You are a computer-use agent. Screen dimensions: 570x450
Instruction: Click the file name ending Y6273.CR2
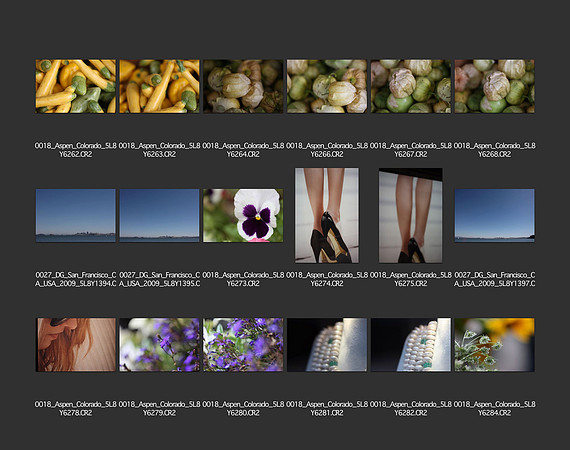pyautogui.click(x=243, y=279)
